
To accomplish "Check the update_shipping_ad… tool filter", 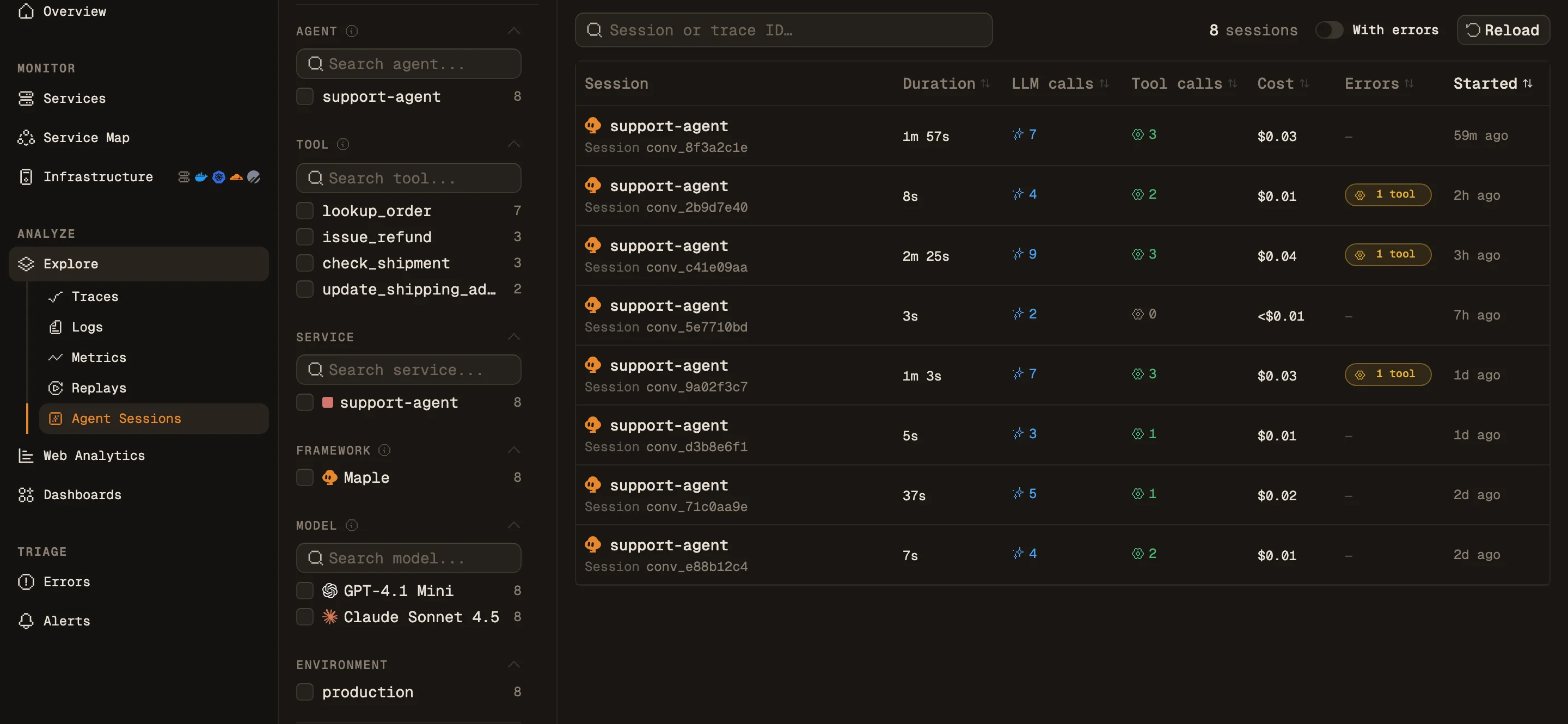I will click(x=305, y=289).
